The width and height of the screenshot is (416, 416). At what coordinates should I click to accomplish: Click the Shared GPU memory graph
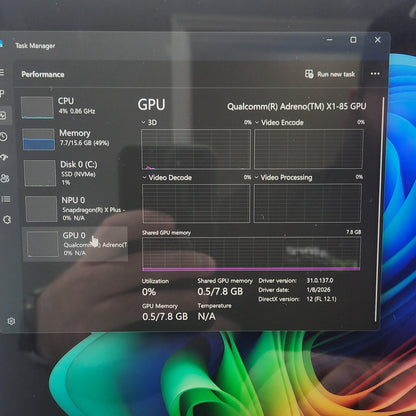[x=251, y=253]
